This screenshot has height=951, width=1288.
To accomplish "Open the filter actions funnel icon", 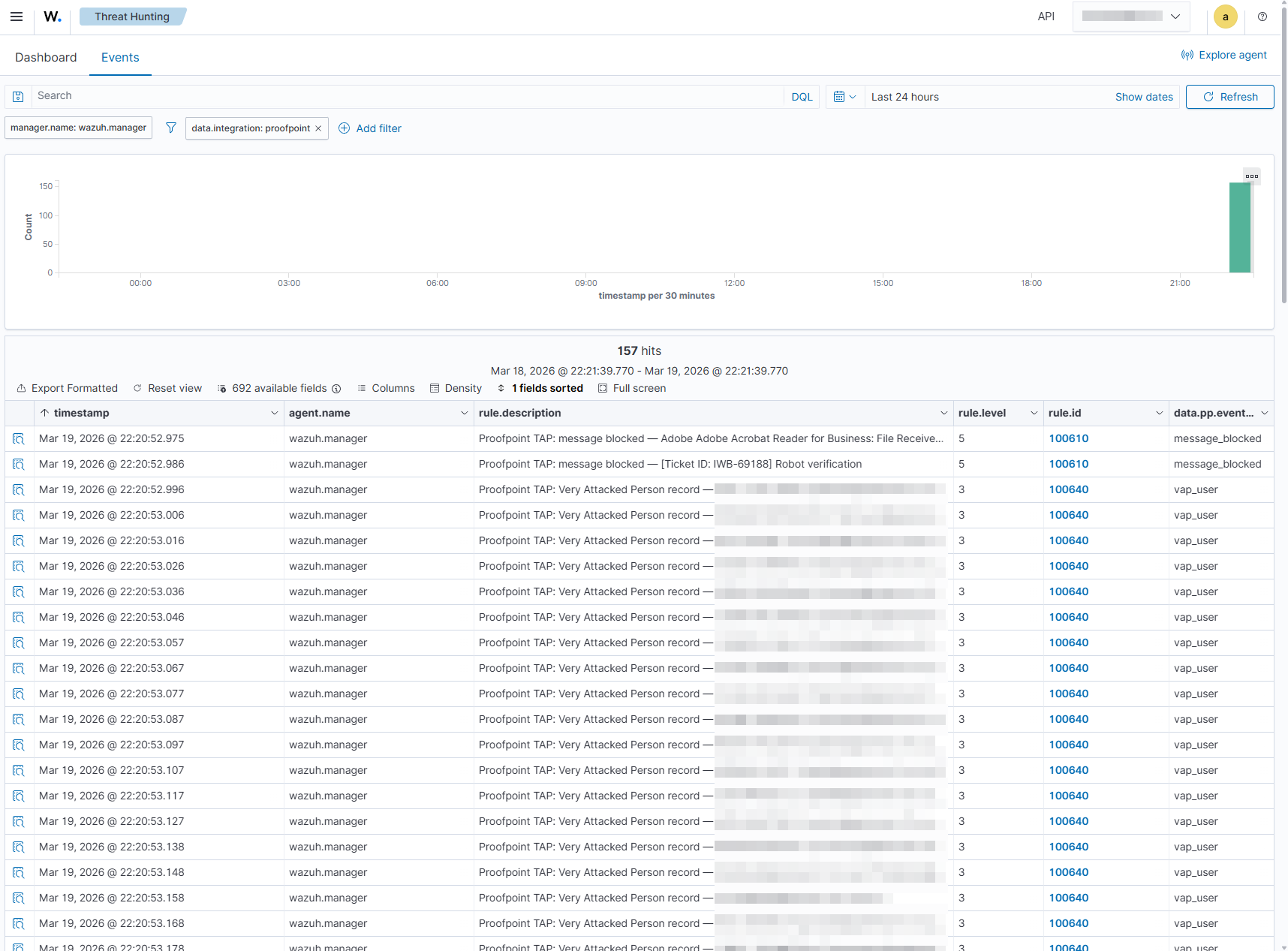I will 170,128.
